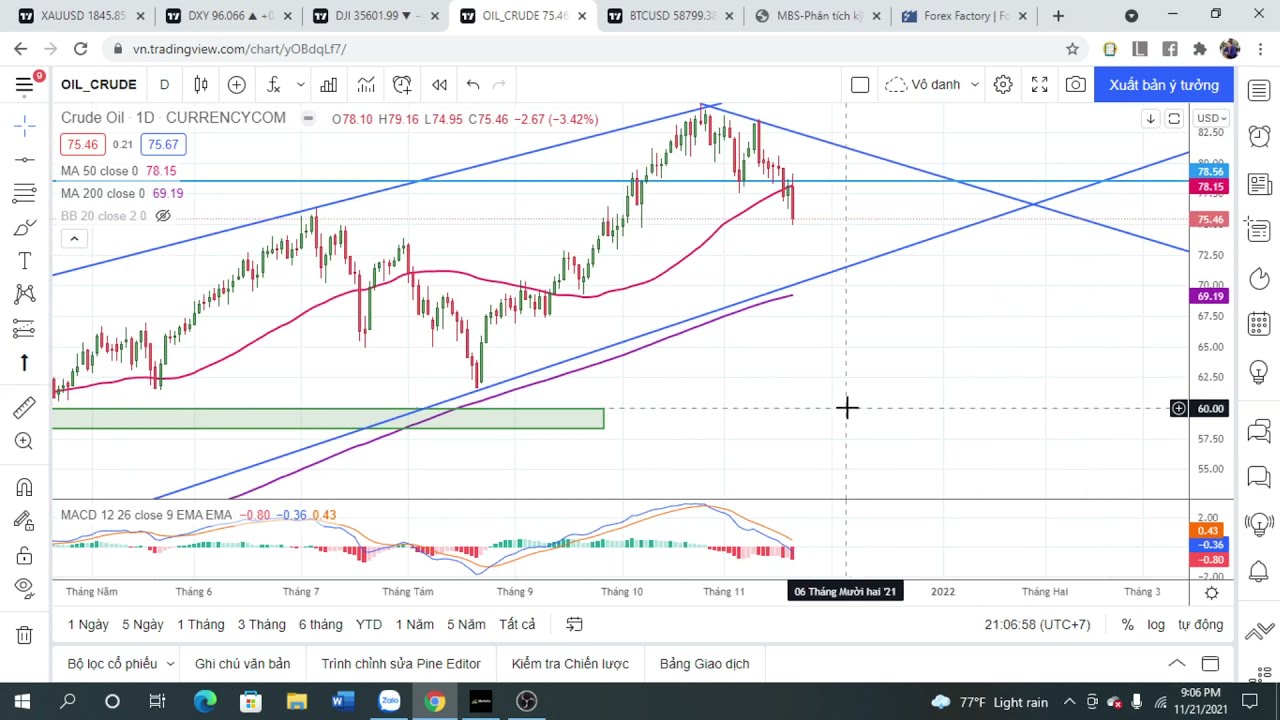Select the 1 Tháng range

click(201, 624)
